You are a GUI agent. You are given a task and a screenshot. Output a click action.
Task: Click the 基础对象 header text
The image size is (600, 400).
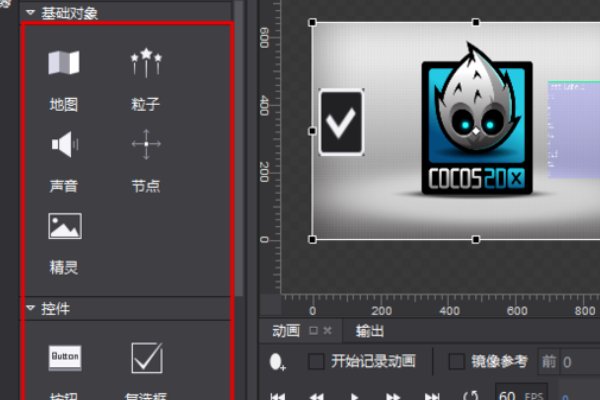(x=70, y=13)
